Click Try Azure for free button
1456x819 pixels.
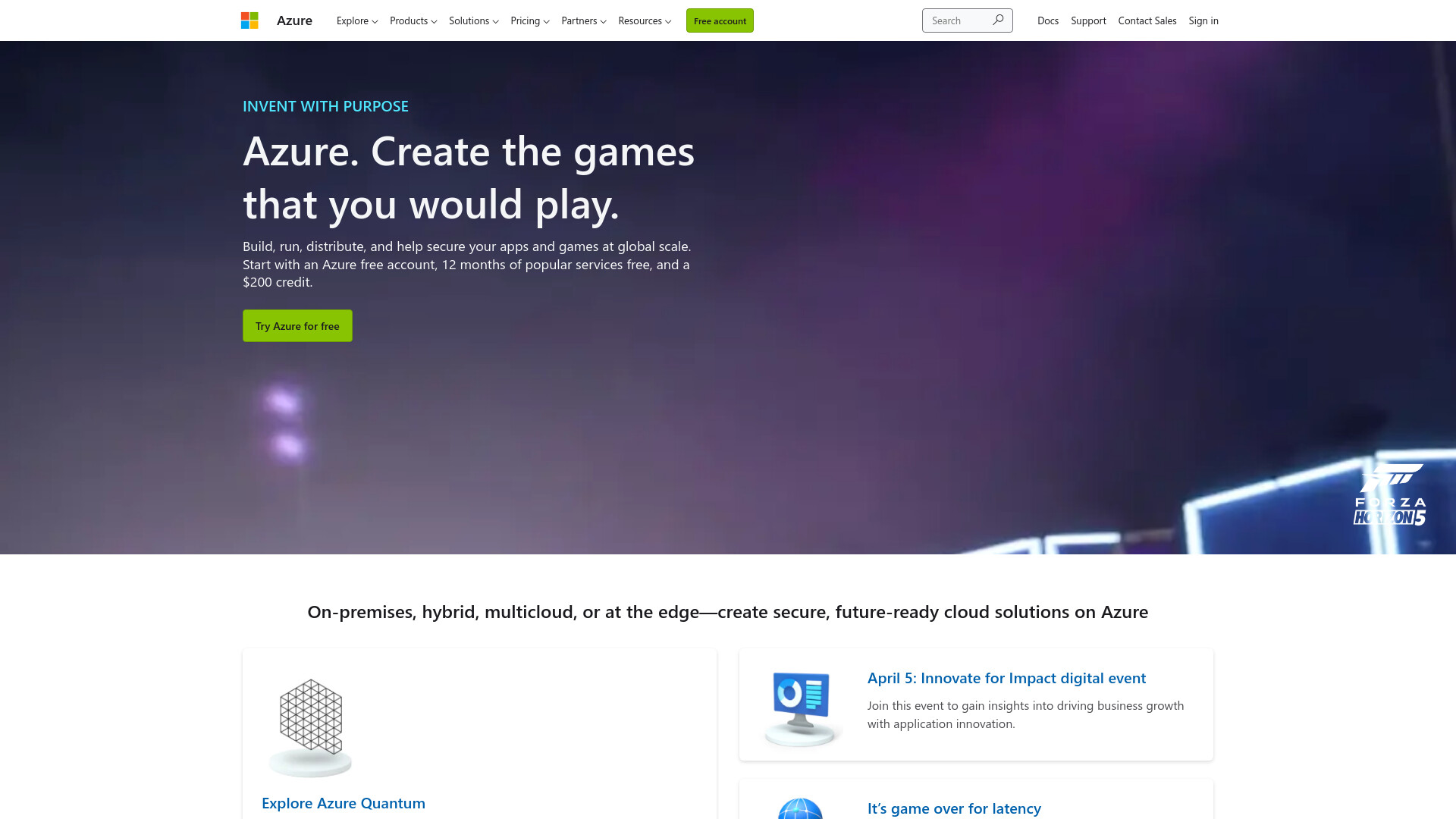tap(297, 325)
